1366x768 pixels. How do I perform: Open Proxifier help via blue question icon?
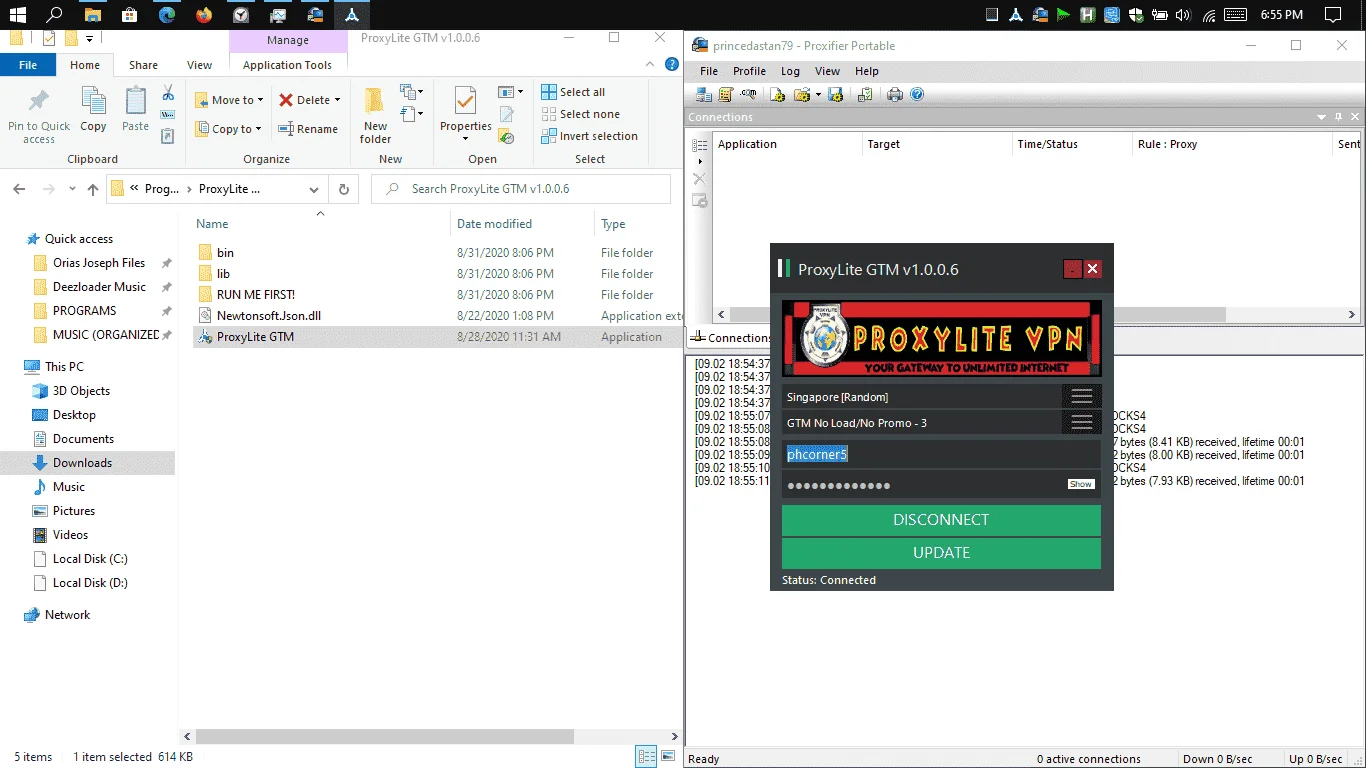tap(917, 95)
